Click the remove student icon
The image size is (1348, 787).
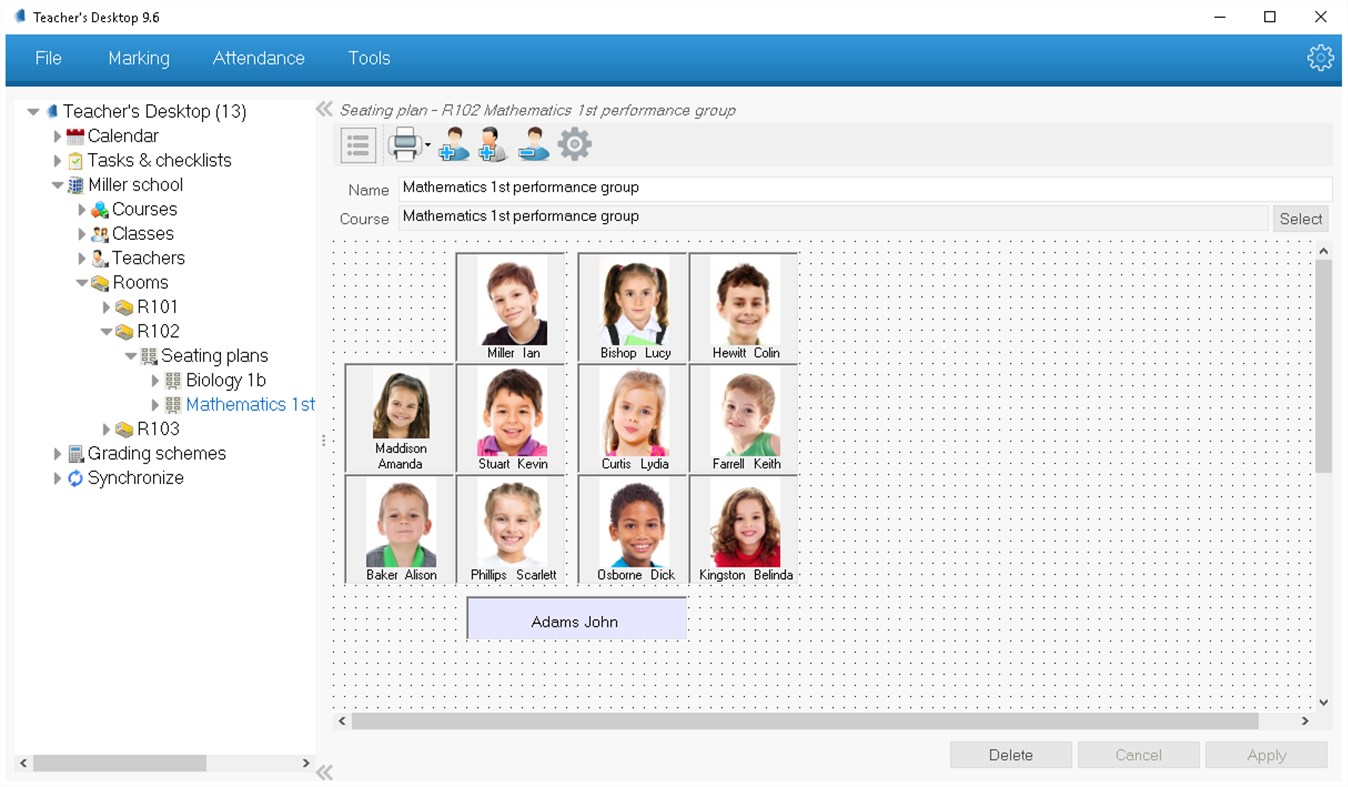pyautogui.click(x=533, y=145)
